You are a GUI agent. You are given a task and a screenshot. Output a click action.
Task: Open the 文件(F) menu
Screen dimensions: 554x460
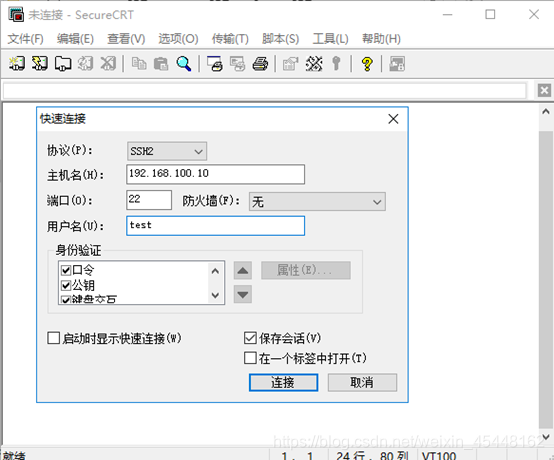point(25,39)
